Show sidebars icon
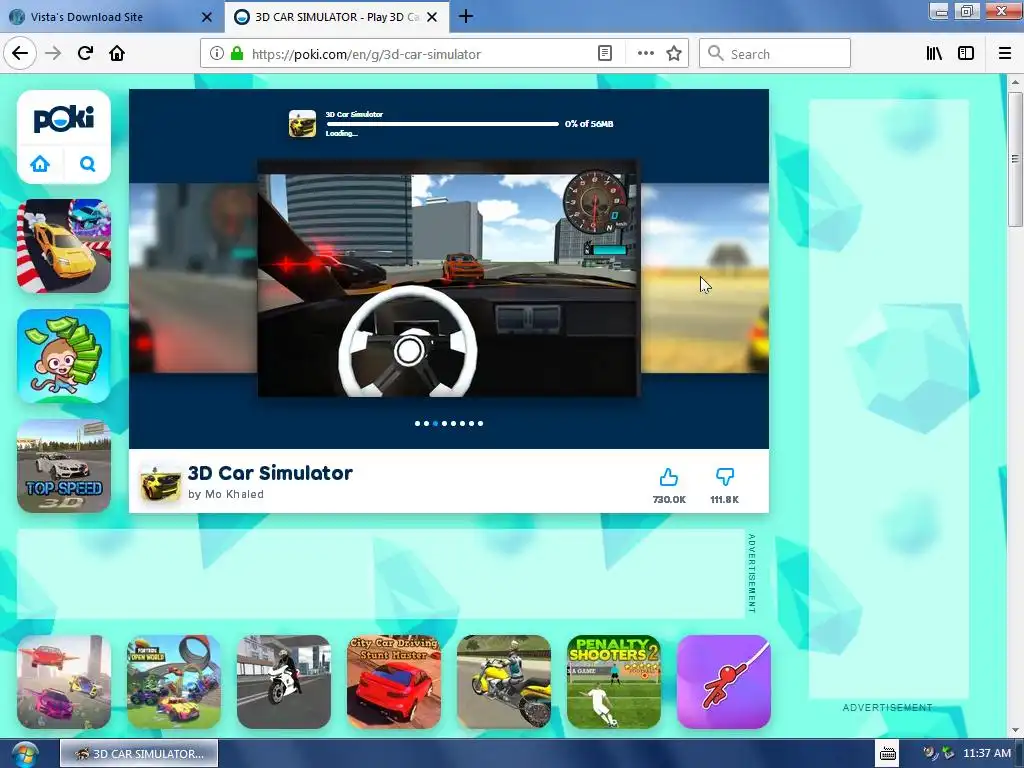 pos(966,54)
